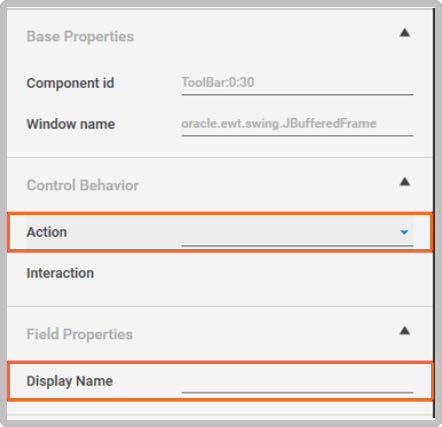The image size is (442, 427).
Task: Click the panel's right-edge vertical scrollbar
Action: pyautogui.click(x=434, y=213)
